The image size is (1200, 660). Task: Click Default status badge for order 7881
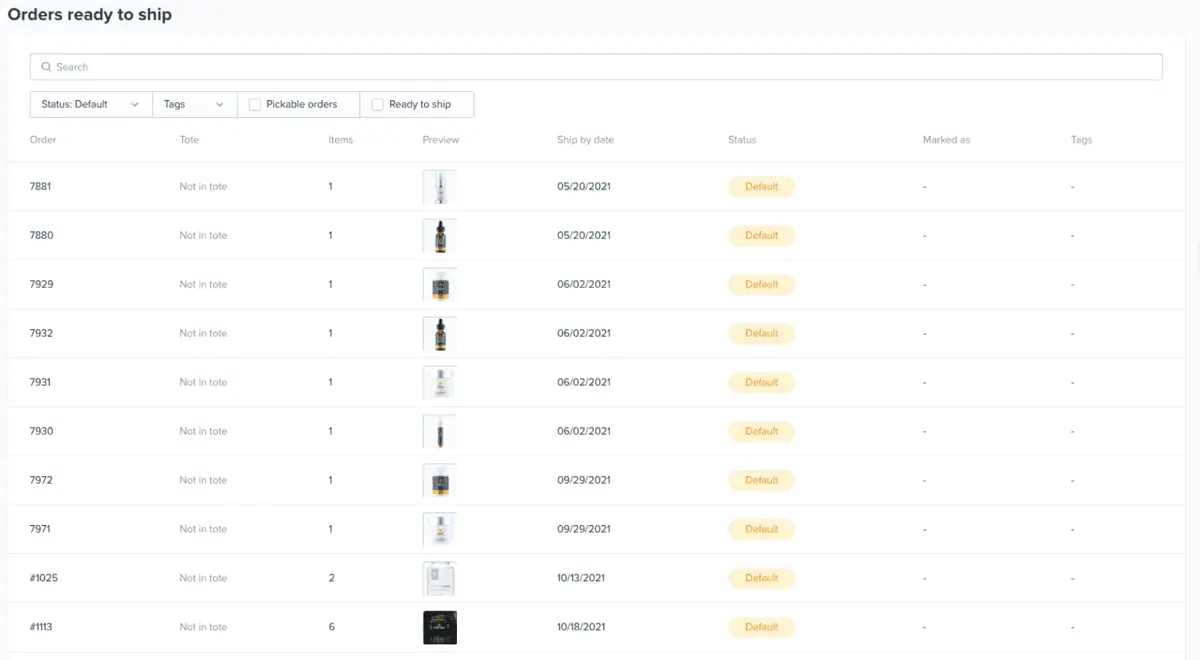761,187
